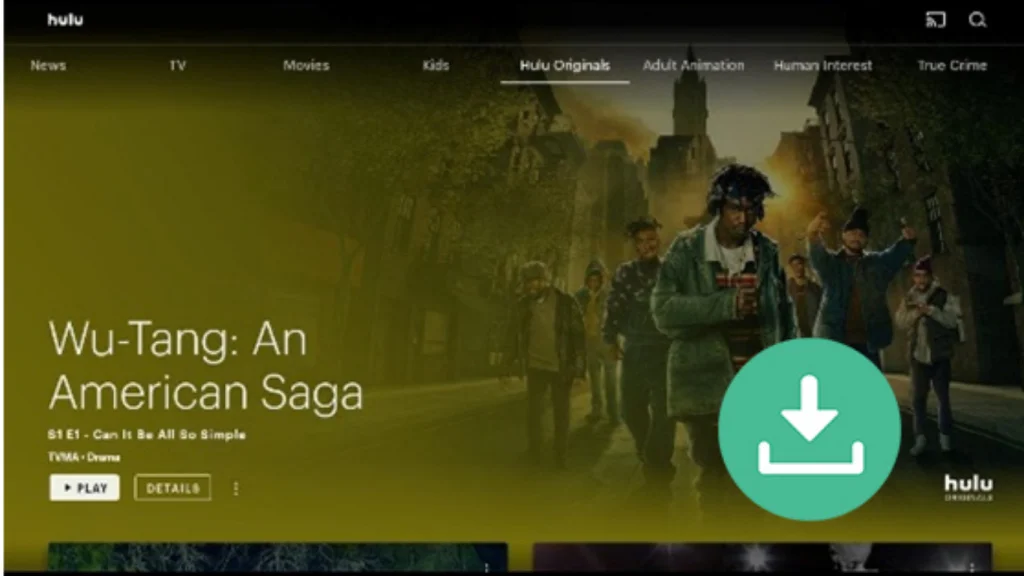This screenshot has width=1024, height=576.
Task: Open three-dot menu on the first bottom thumbnail
Action: point(487,568)
